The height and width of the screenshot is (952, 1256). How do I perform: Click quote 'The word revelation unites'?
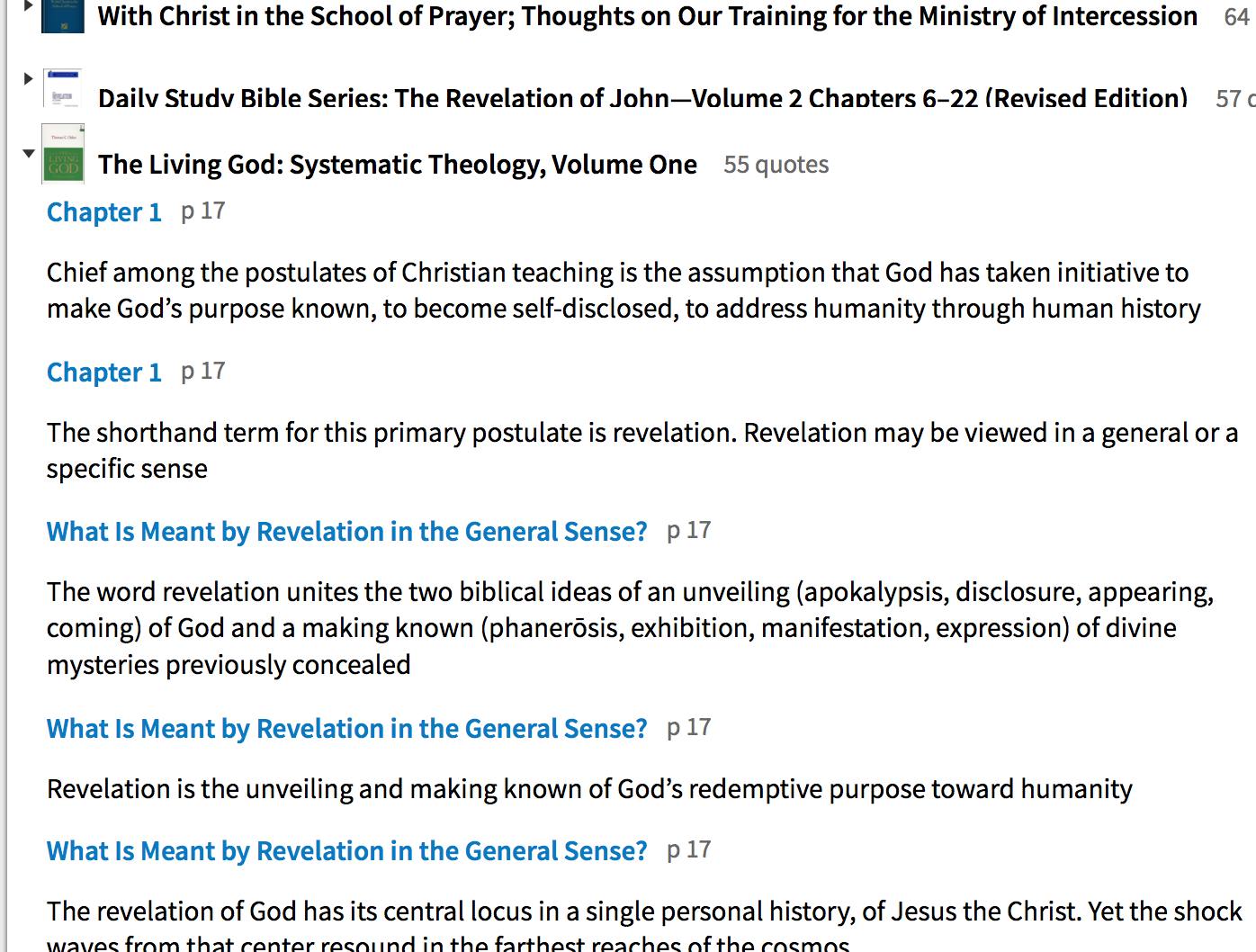[630, 628]
